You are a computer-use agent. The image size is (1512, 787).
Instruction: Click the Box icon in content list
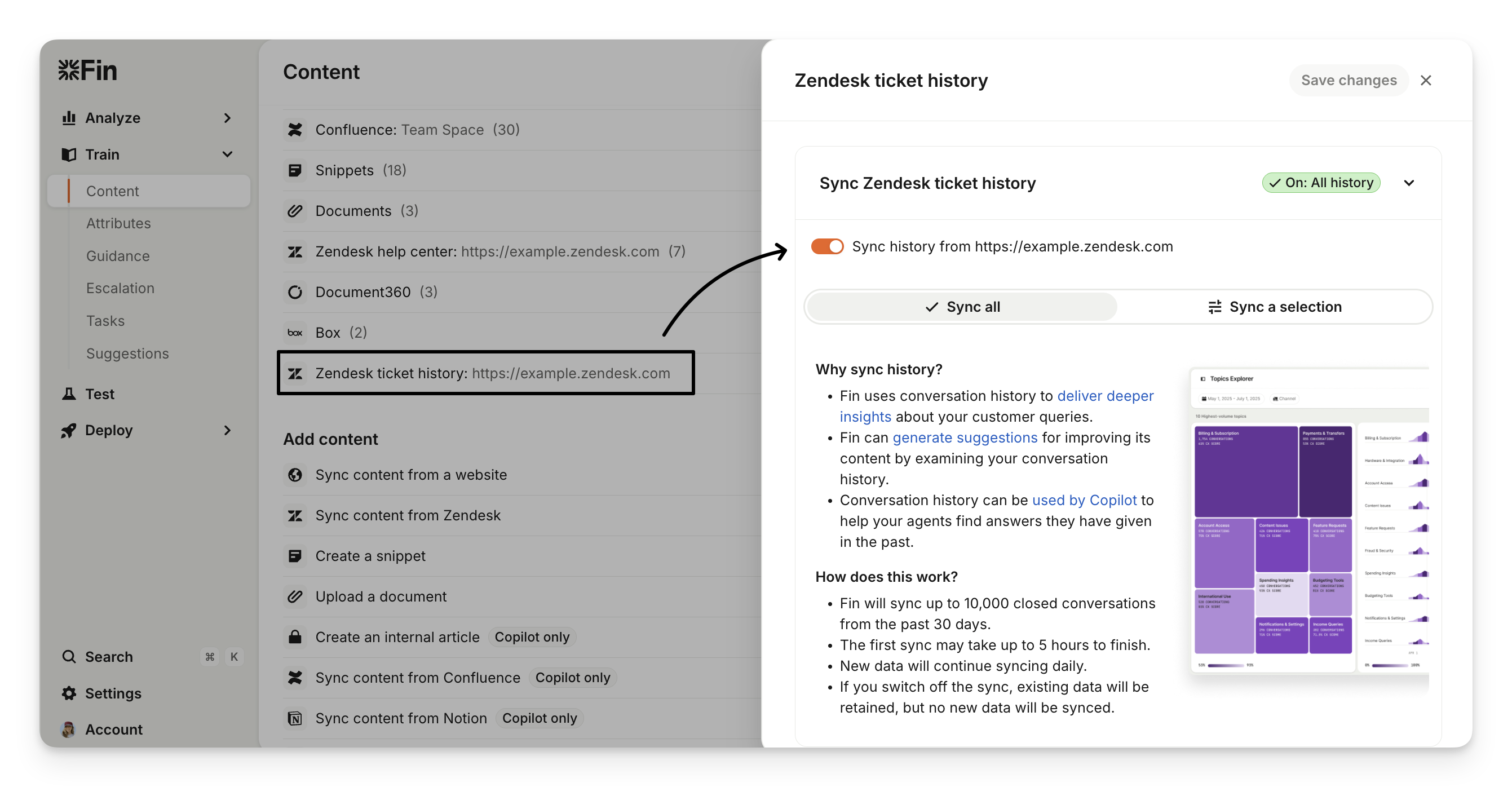tap(295, 333)
